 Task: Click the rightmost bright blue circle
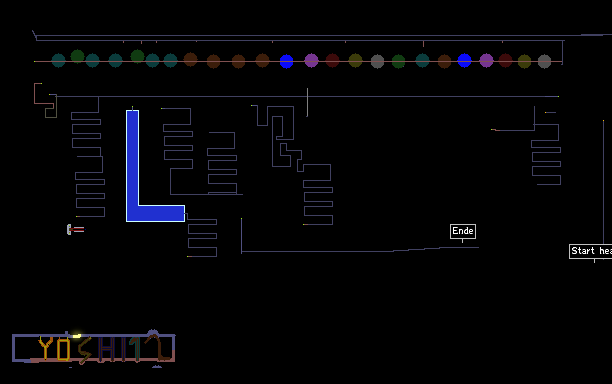point(464,60)
